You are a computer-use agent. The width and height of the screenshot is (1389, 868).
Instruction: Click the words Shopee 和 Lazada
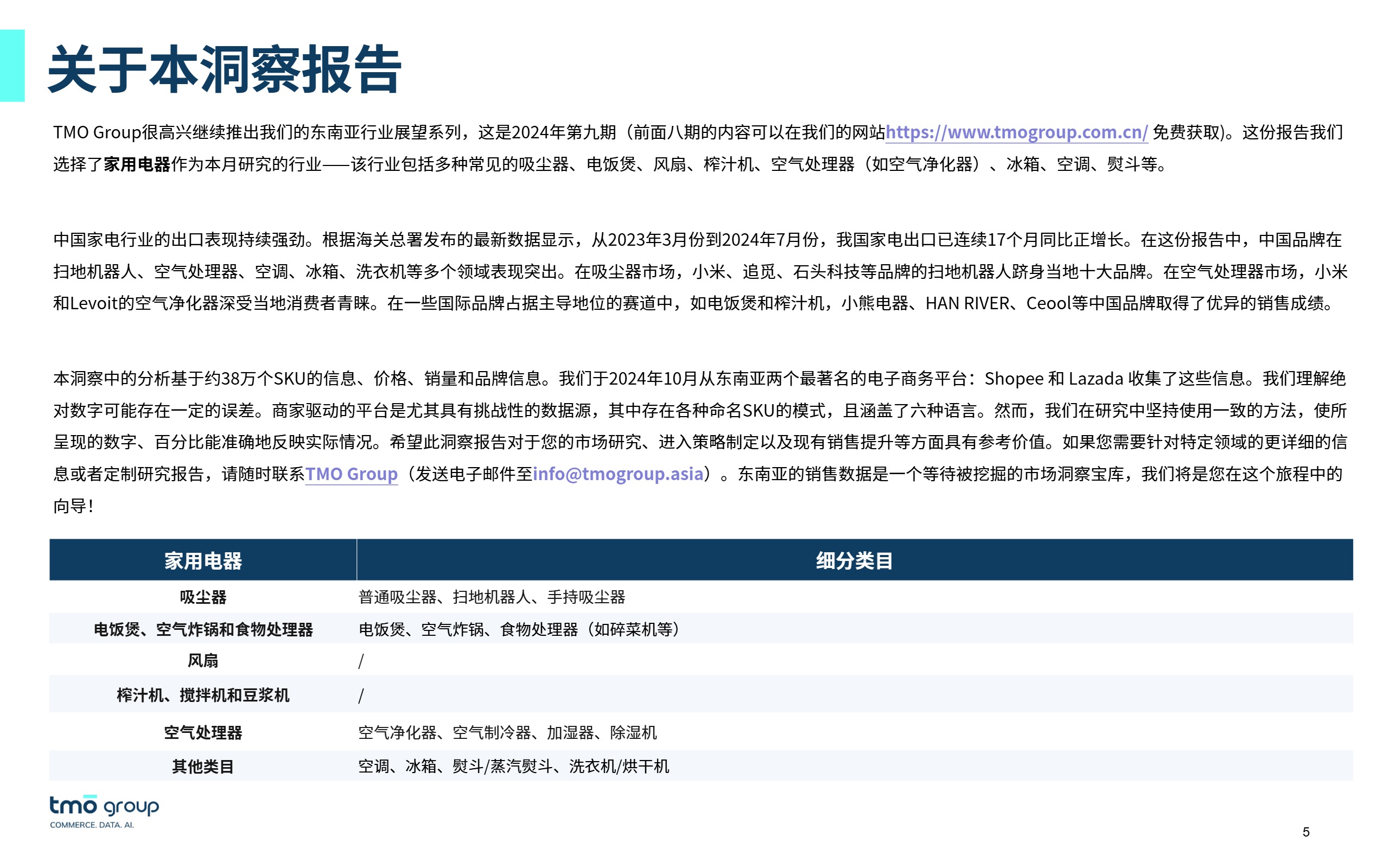(1054, 379)
